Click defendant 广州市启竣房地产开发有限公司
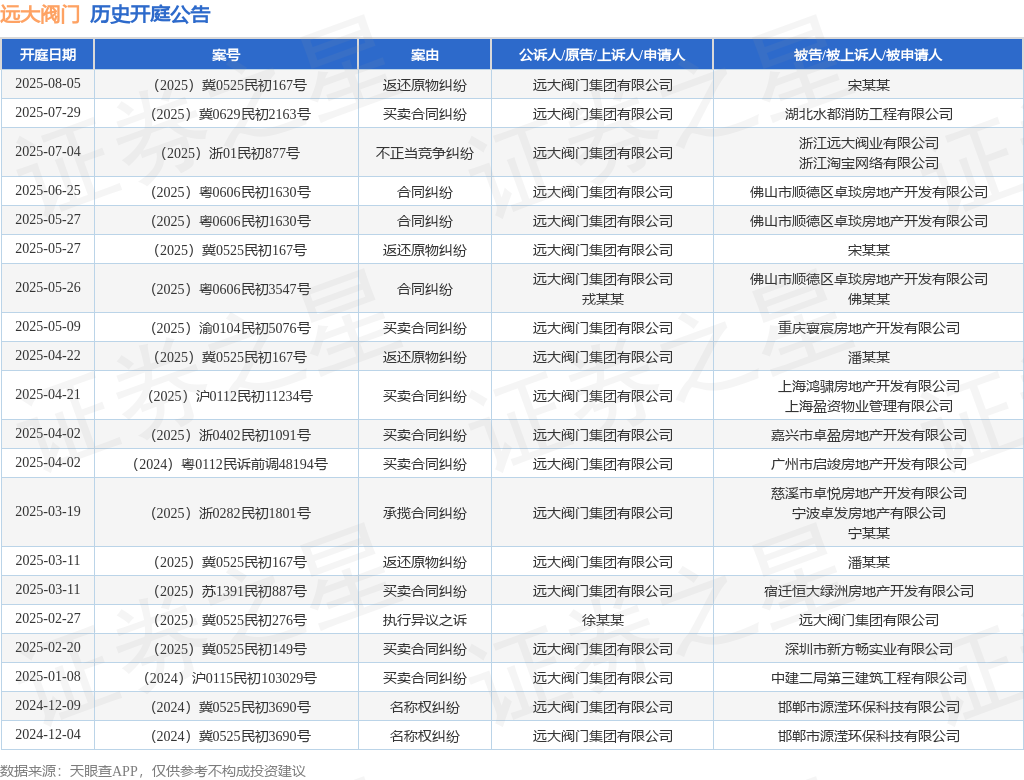The image size is (1024, 780). [x=869, y=464]
